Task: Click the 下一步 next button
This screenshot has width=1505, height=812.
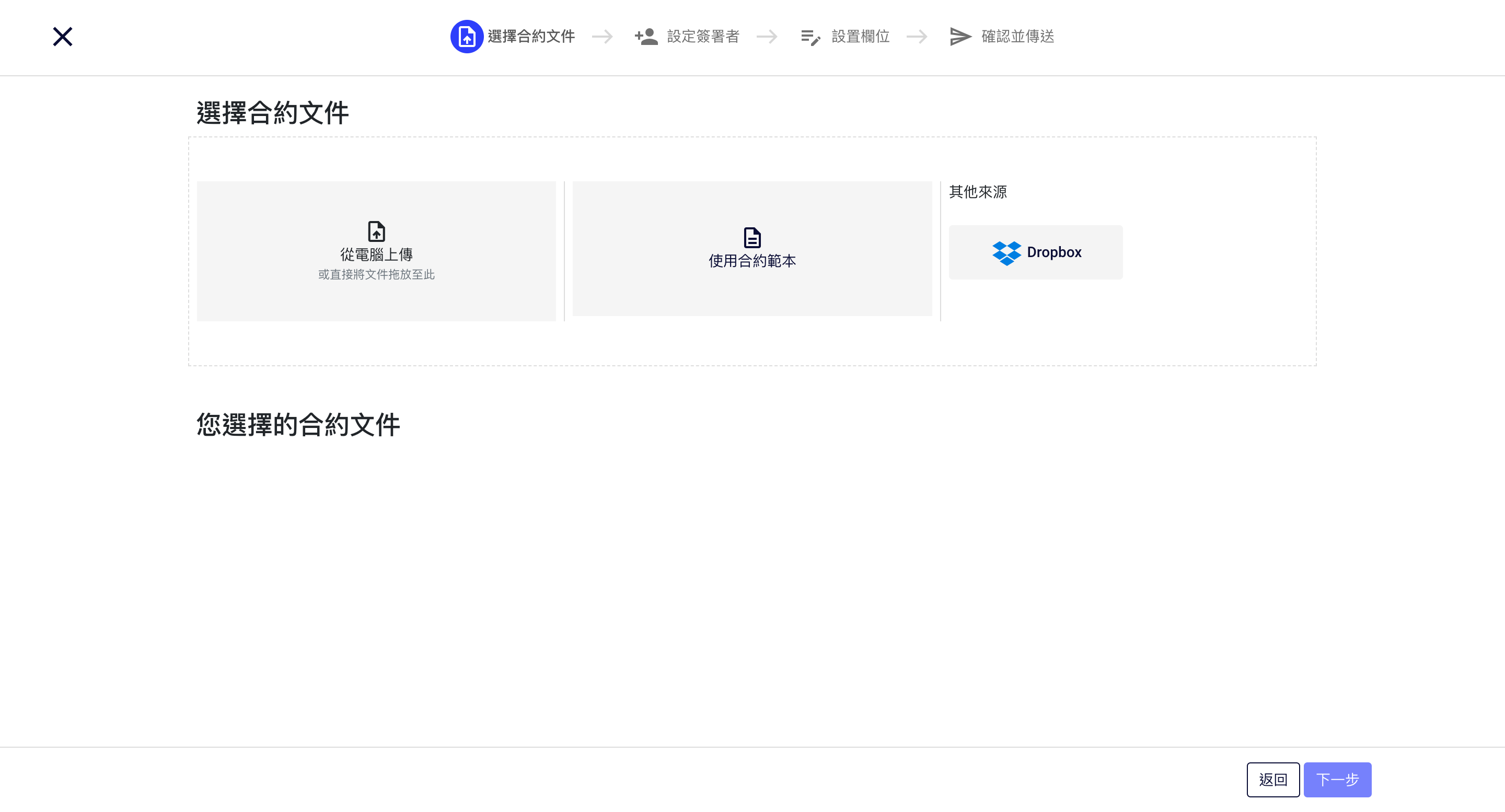Action: (1337, 780)
